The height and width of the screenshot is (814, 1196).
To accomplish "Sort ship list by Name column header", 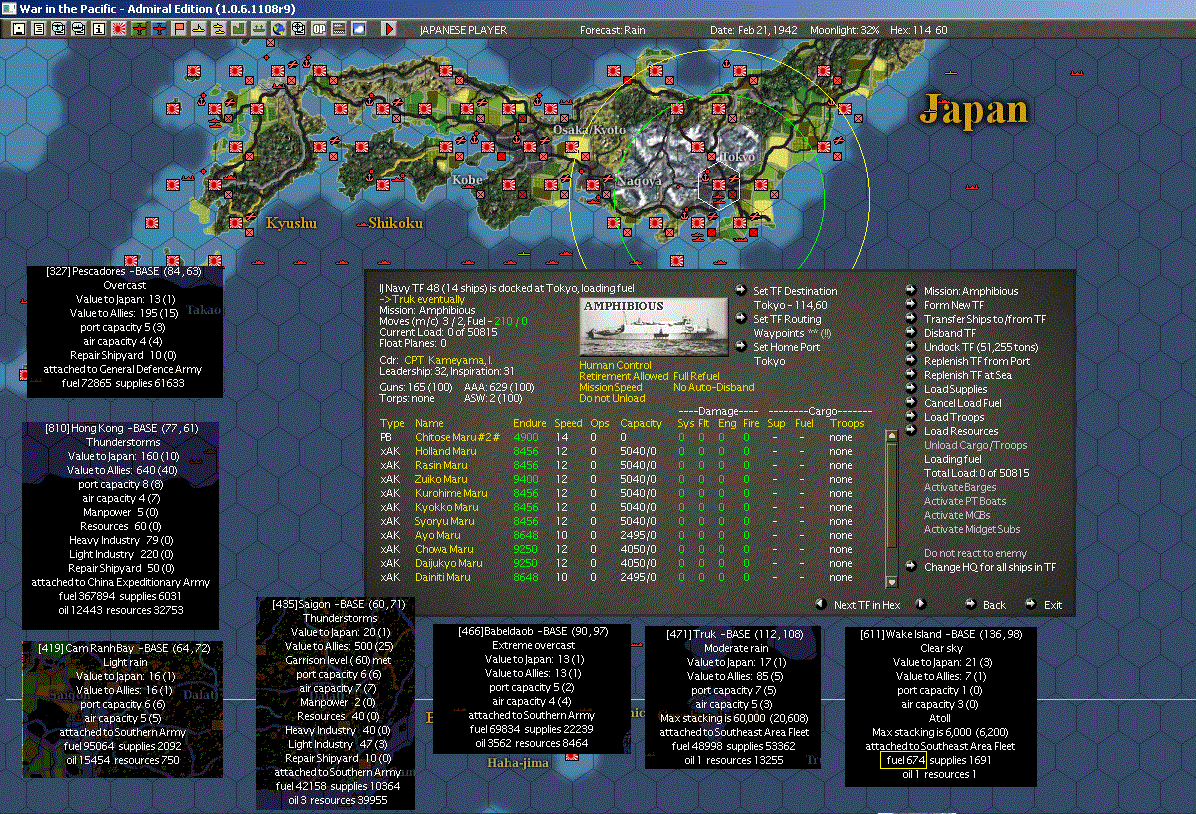I will coord(429,423).
